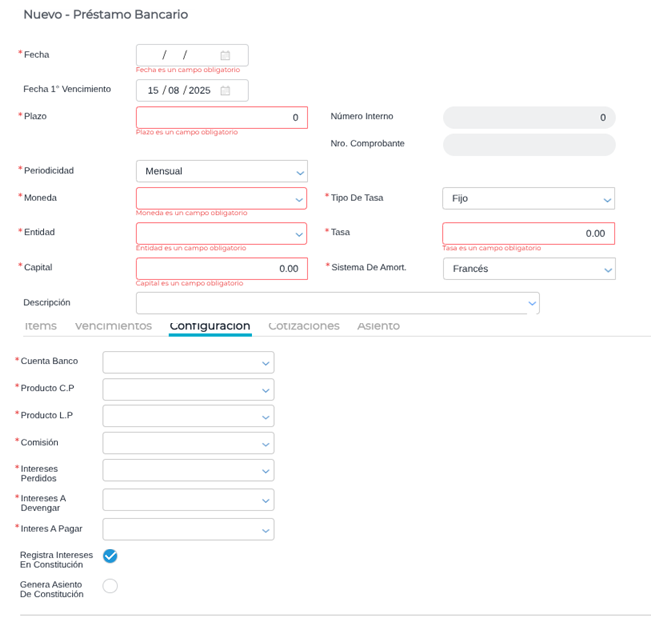This screenshot has width=651, height=621.
Task: Switch to the Items tab
Action: coord(41,326)
